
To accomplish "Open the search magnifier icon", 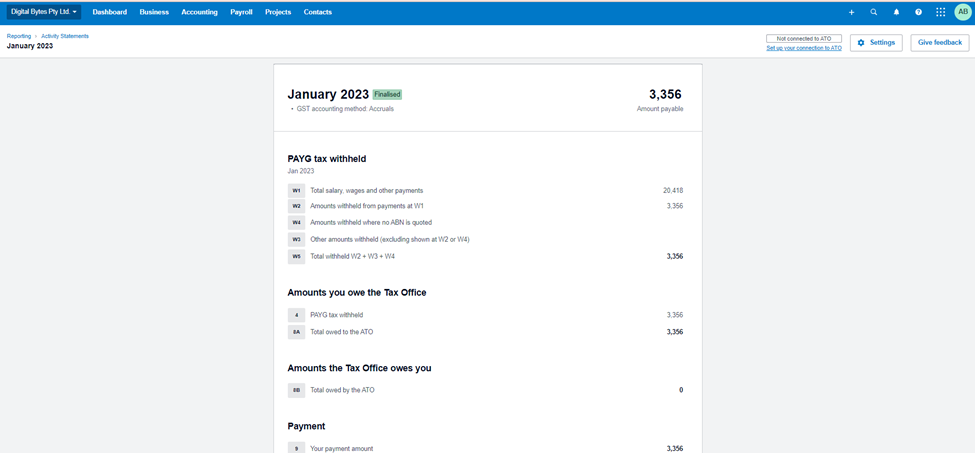I will pos(874,12).
